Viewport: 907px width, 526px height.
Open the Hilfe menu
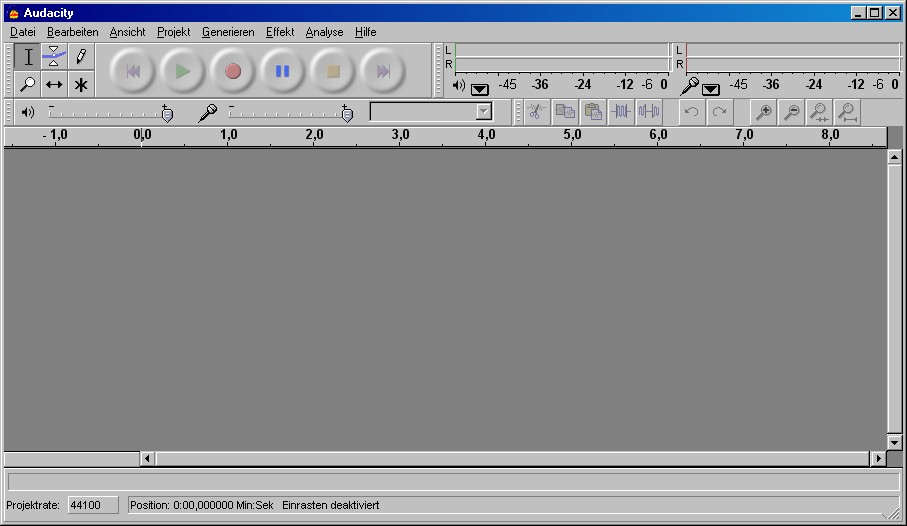point(366,32)
